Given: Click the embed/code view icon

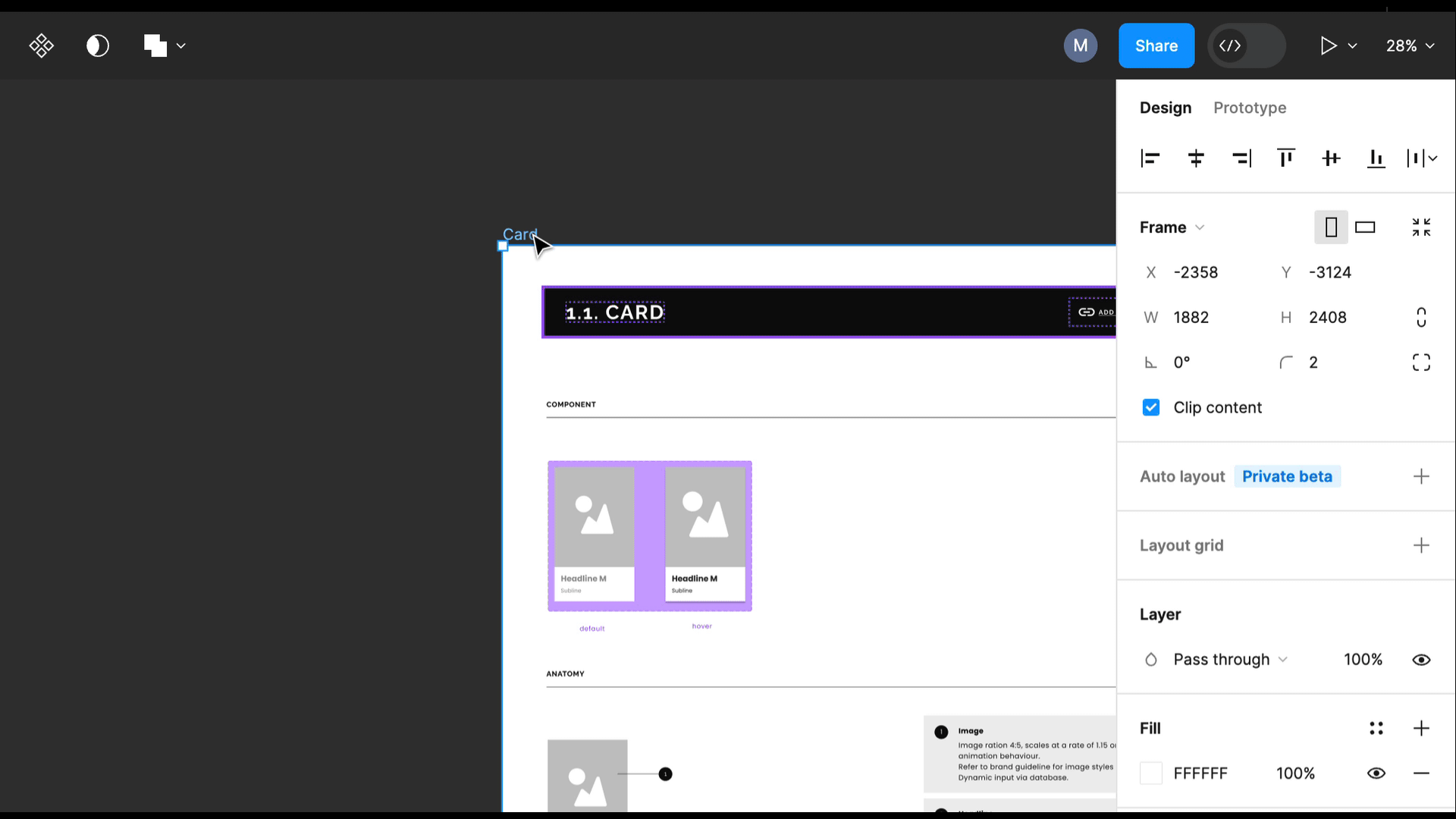Looking at the screenshot, I should pos(1231,45).
